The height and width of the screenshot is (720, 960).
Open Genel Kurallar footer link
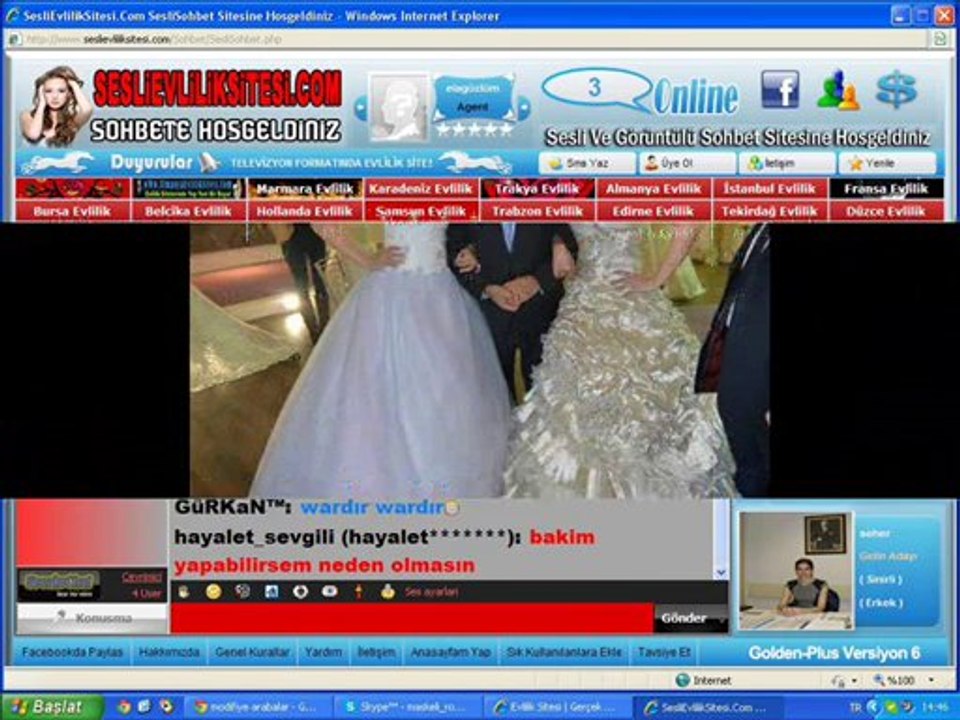coord(252,653)
